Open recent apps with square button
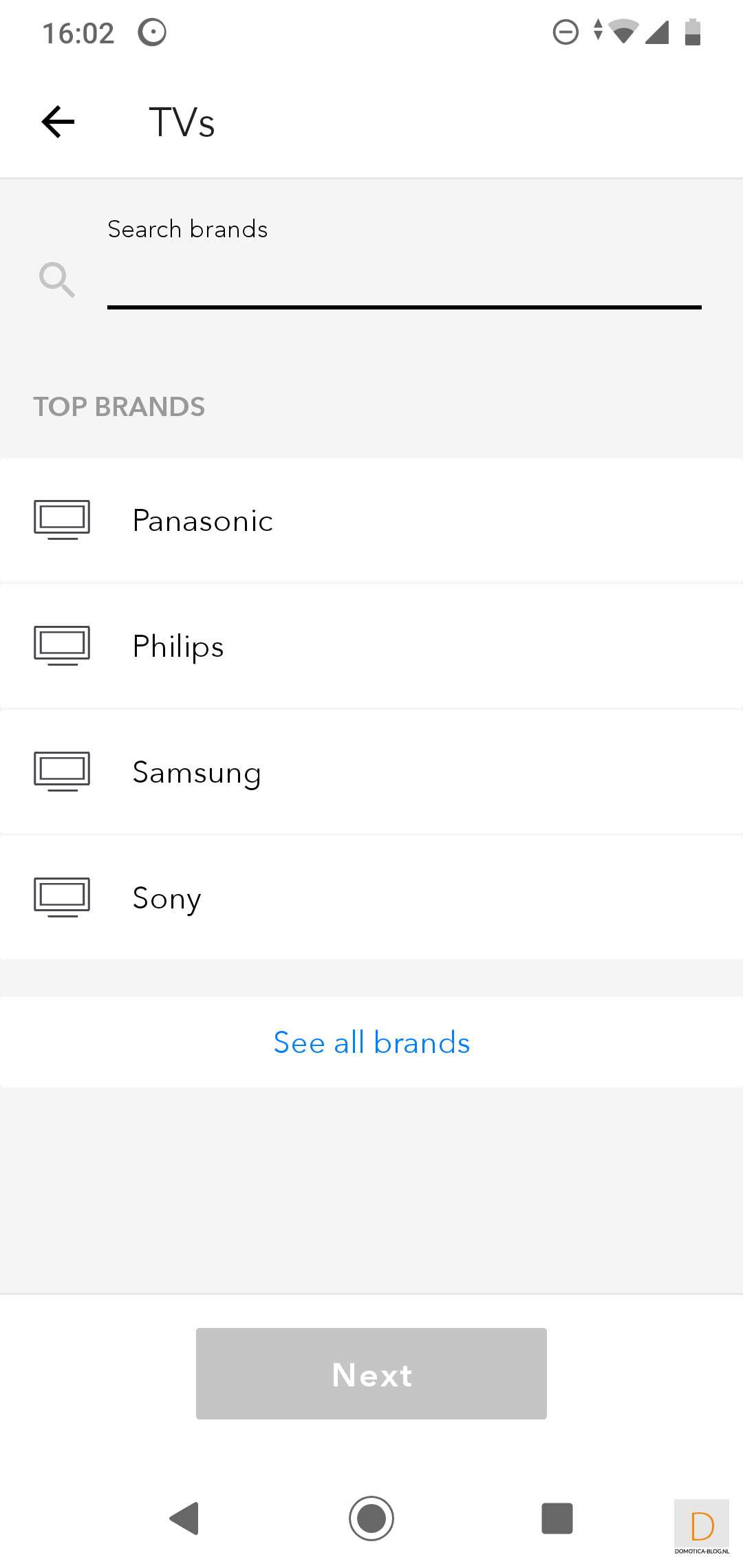This screenshot has height=1568, width=743. point(557,1518)
